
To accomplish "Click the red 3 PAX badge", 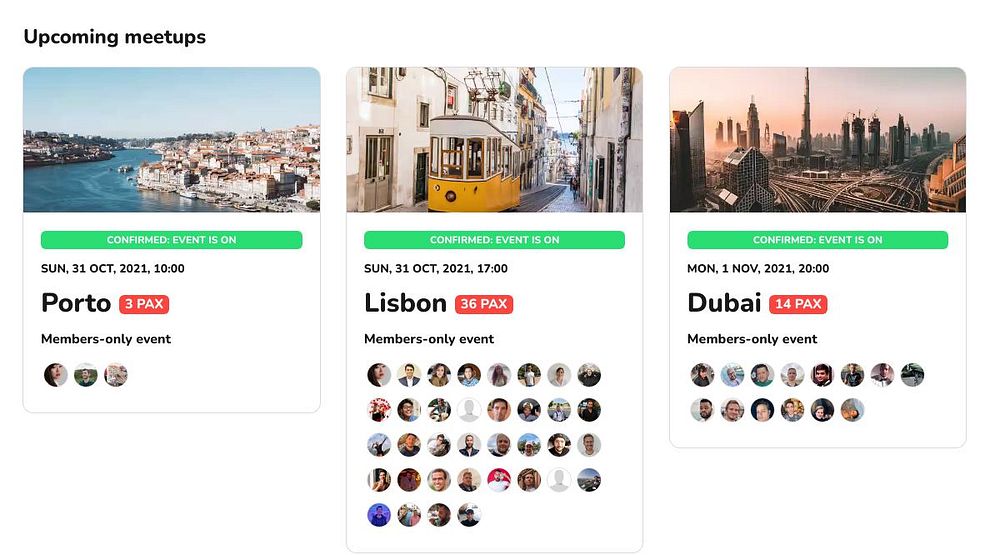I will click(x=144, y=304).
